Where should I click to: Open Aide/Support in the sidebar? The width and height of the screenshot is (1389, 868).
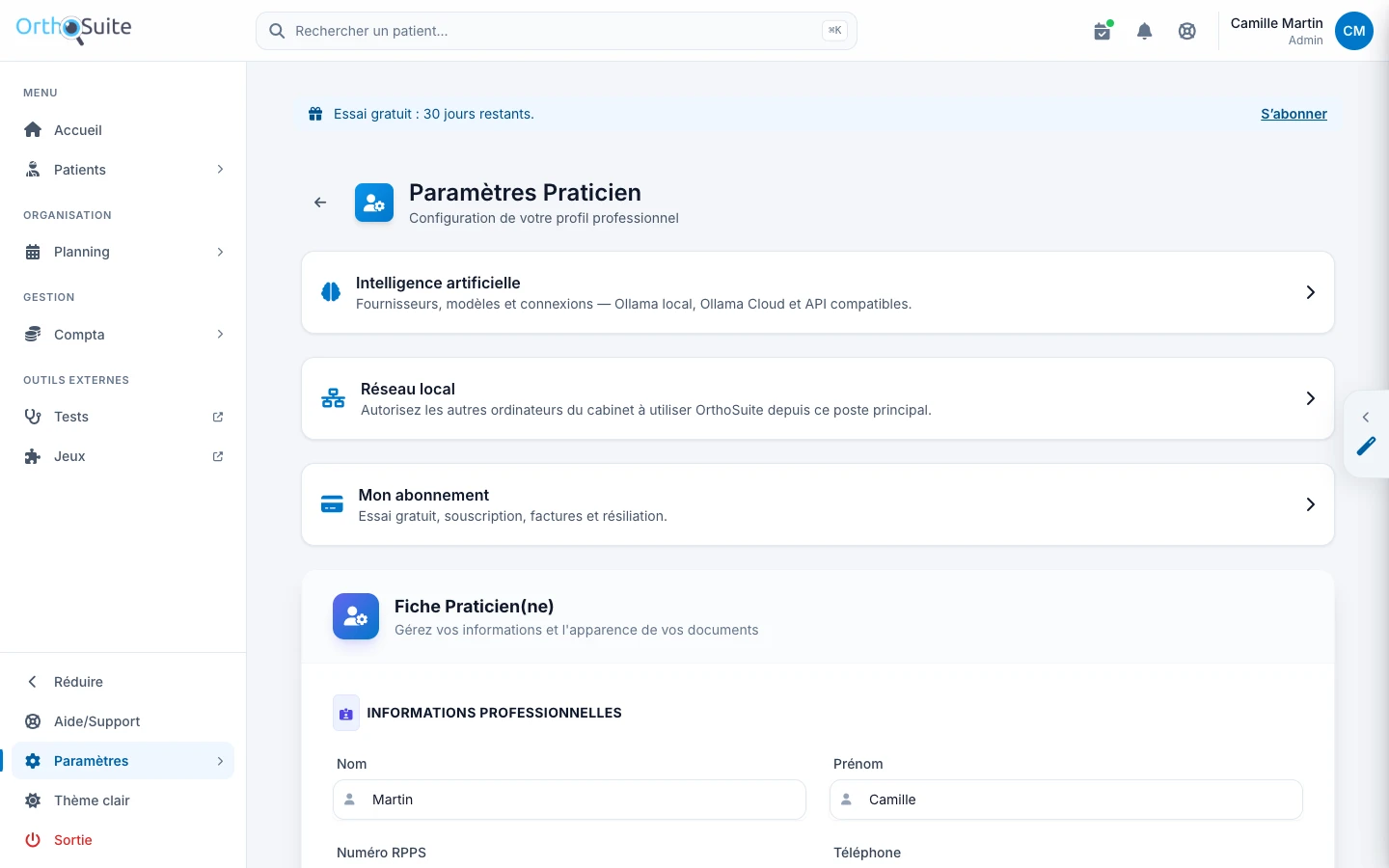123,721
